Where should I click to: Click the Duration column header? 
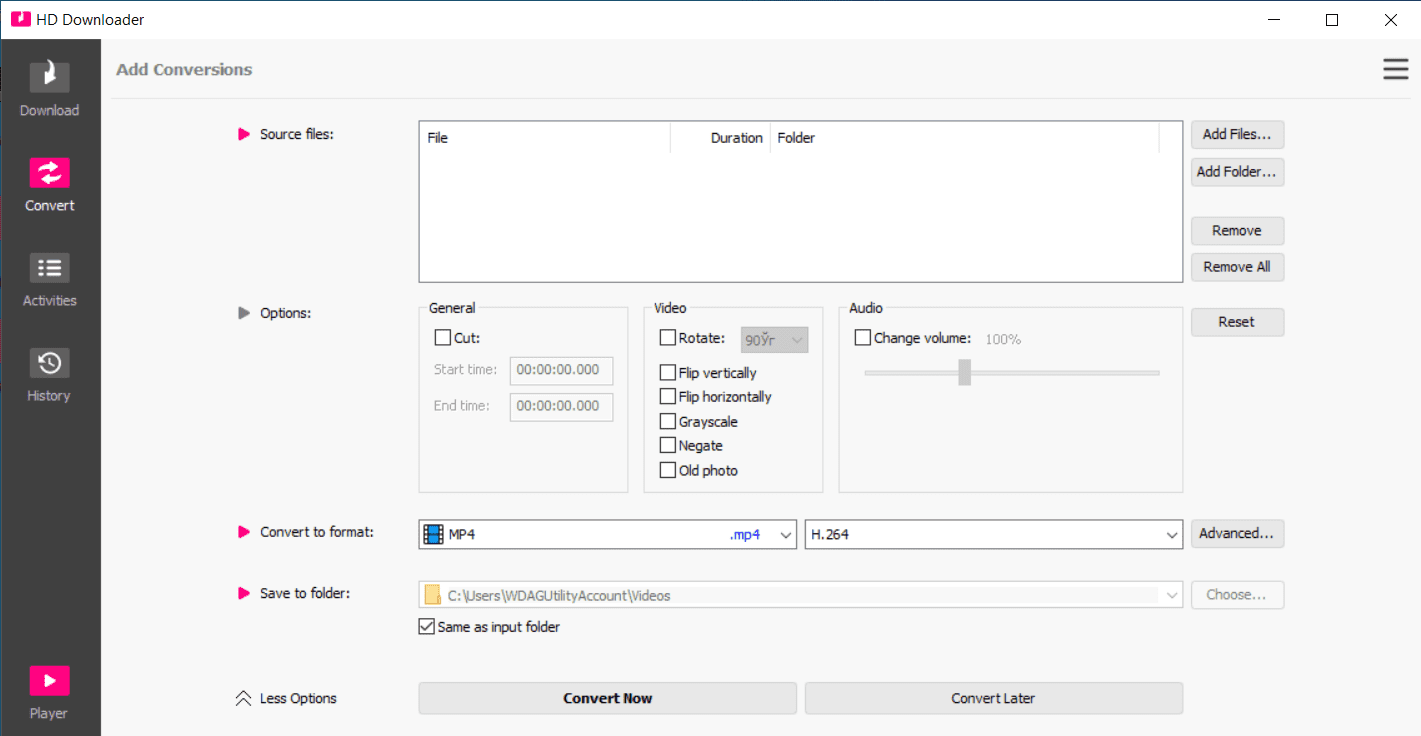pyautogui.click(x=736, y=138)
